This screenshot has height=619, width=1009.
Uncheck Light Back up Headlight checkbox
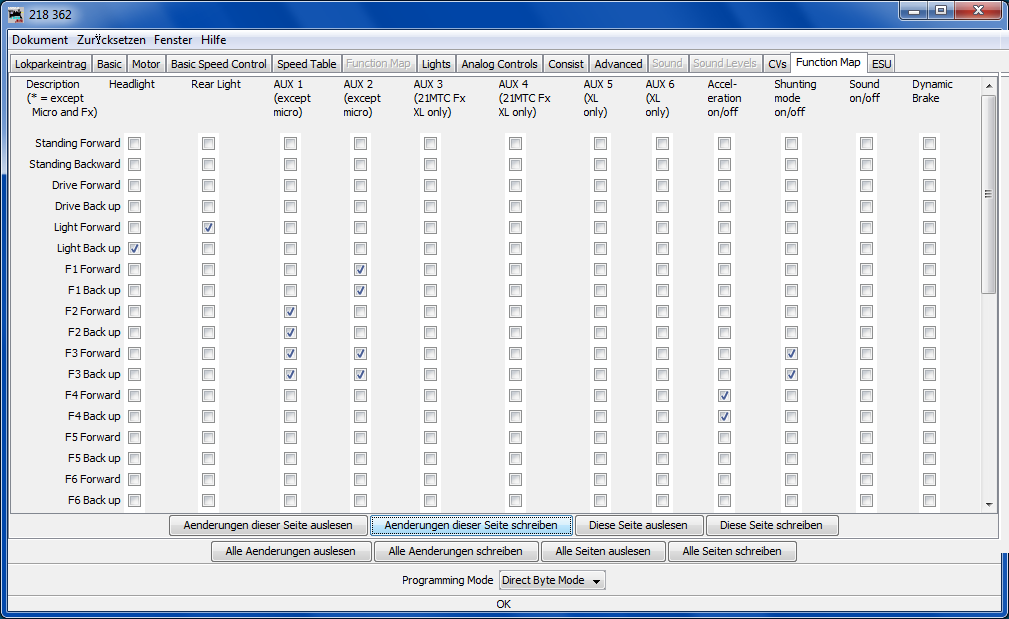134,249
